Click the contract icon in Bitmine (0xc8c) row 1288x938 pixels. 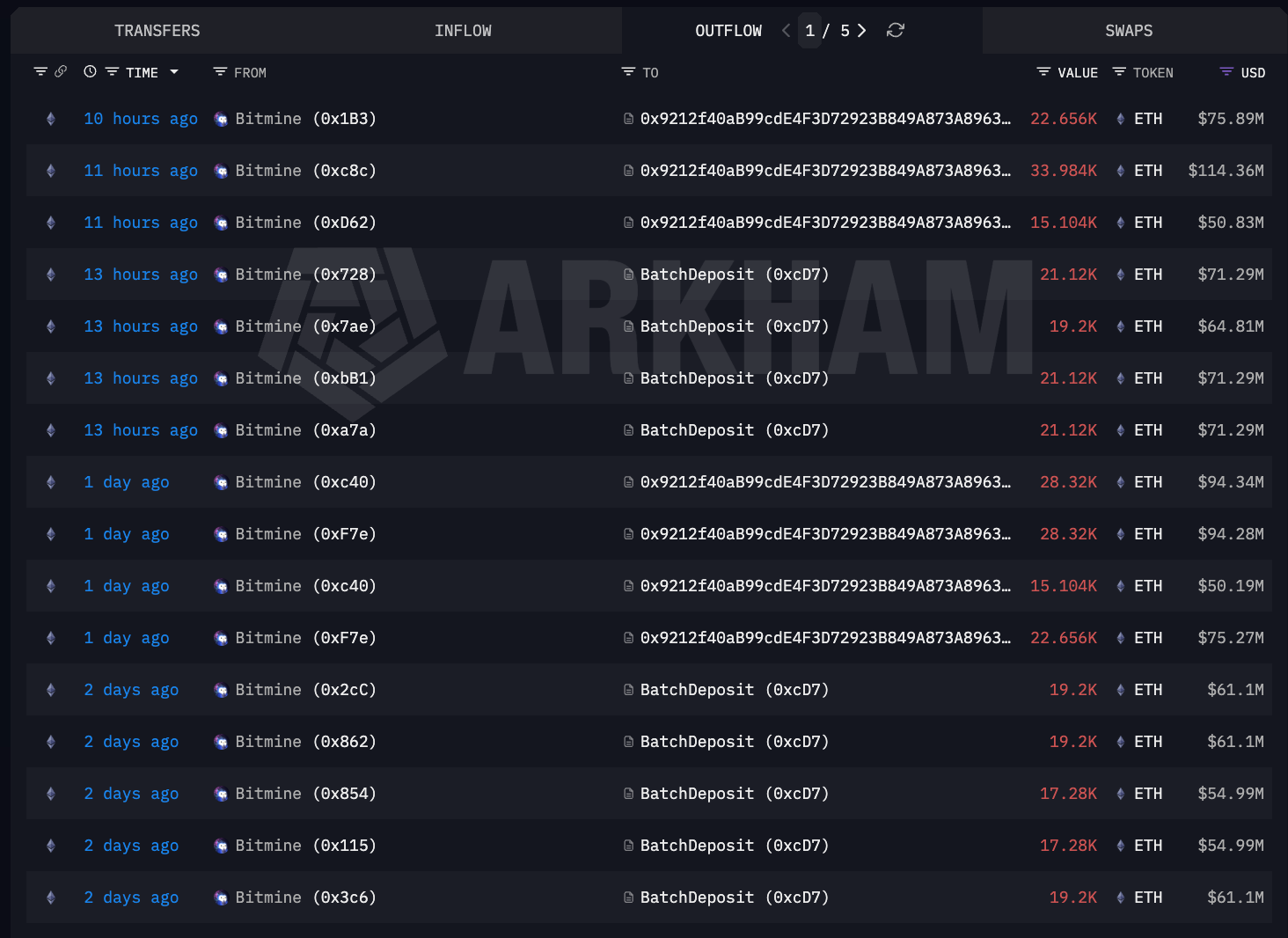point(628,171)
